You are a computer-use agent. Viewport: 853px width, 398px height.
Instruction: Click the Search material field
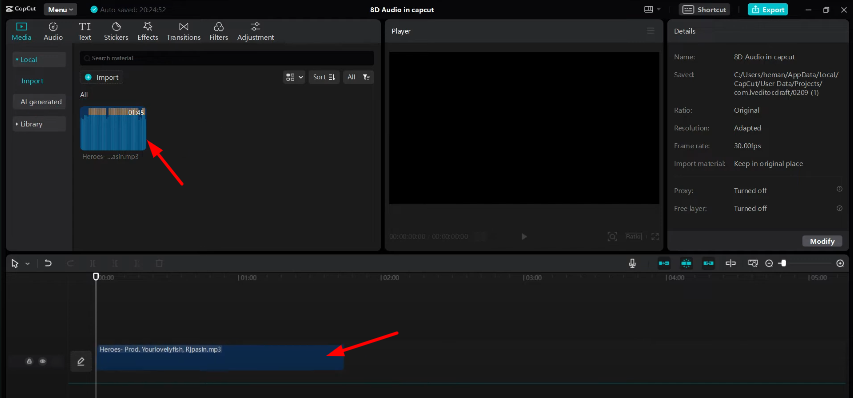coord(227,58)
